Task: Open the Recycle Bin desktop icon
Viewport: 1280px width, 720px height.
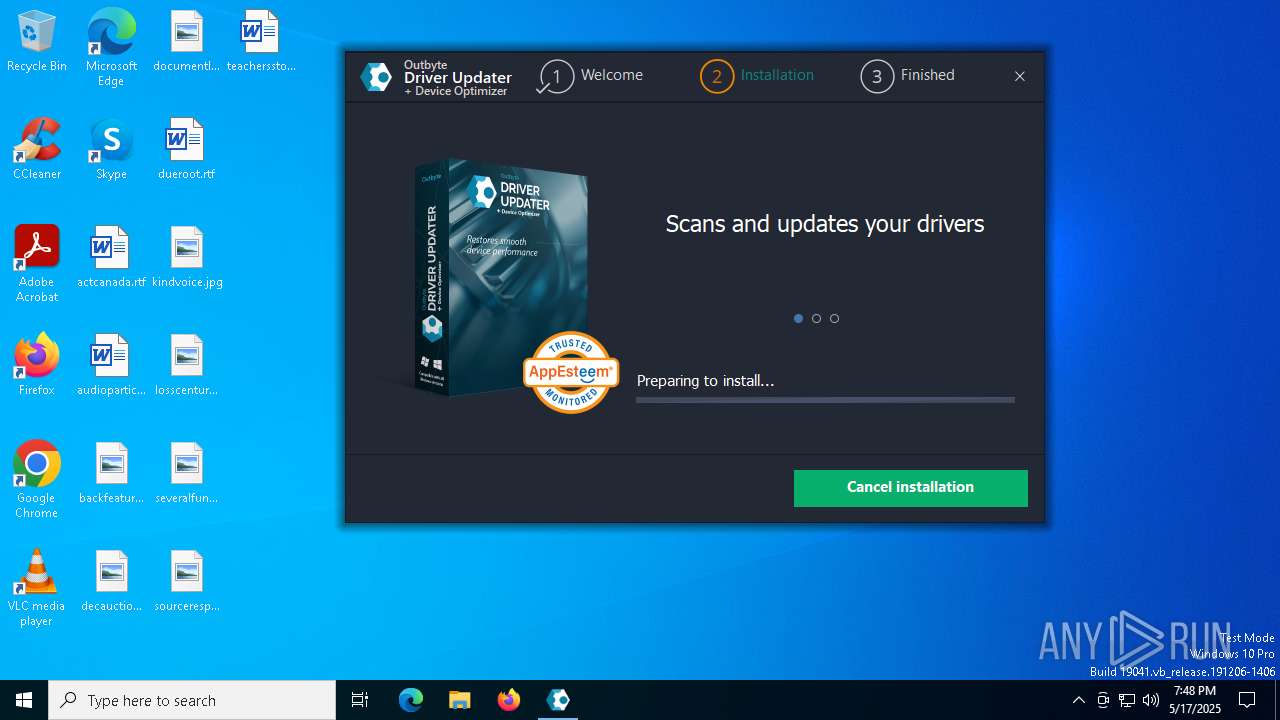Action: (x=37, y=42)
